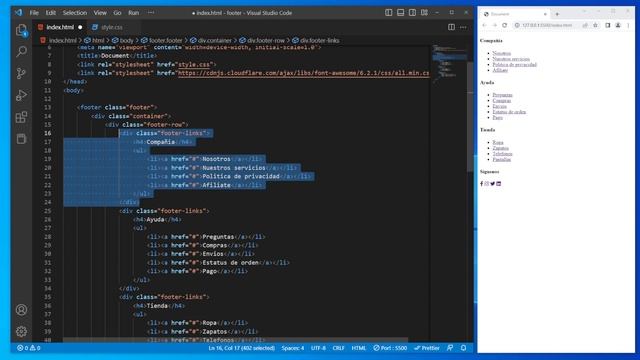Open the Source Control view

click(x=21, y=73)
